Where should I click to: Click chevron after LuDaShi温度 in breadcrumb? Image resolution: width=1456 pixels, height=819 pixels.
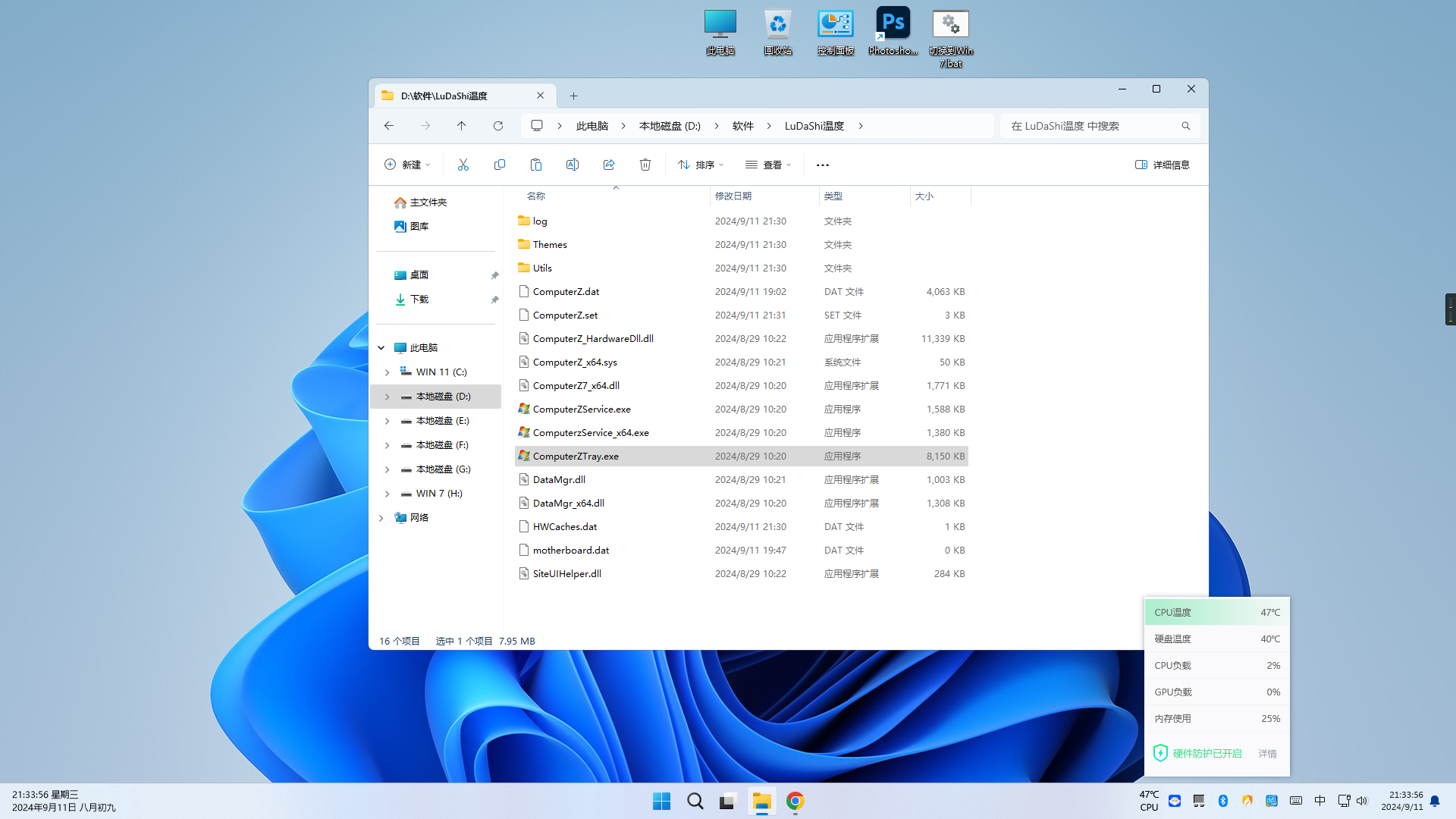(861, 126)
